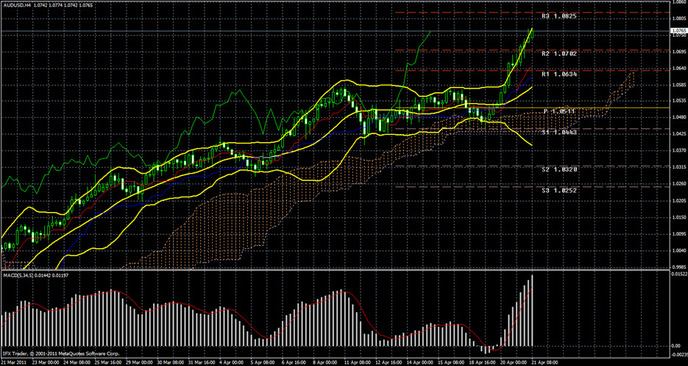Select the P 1.0511 pivot label
The height and width of the screenshot is (366, 688).
pyautogui.click(x=560, y=111)
